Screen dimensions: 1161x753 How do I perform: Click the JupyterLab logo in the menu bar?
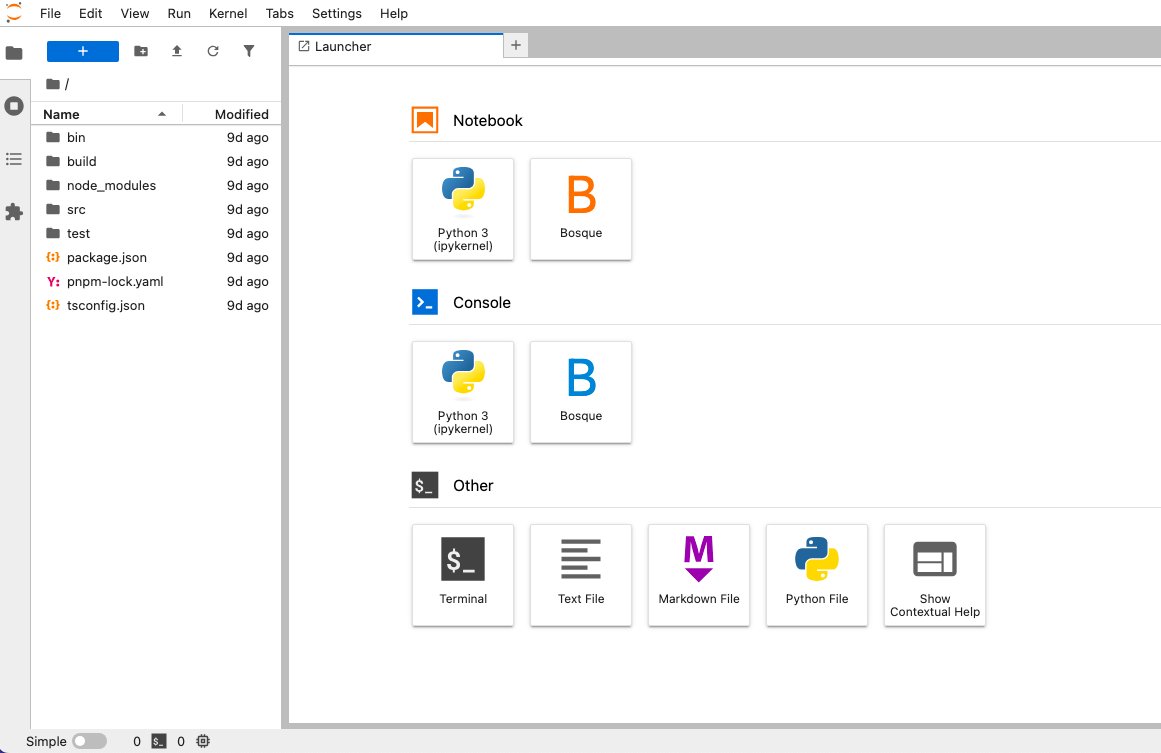(x=13, y=13)
